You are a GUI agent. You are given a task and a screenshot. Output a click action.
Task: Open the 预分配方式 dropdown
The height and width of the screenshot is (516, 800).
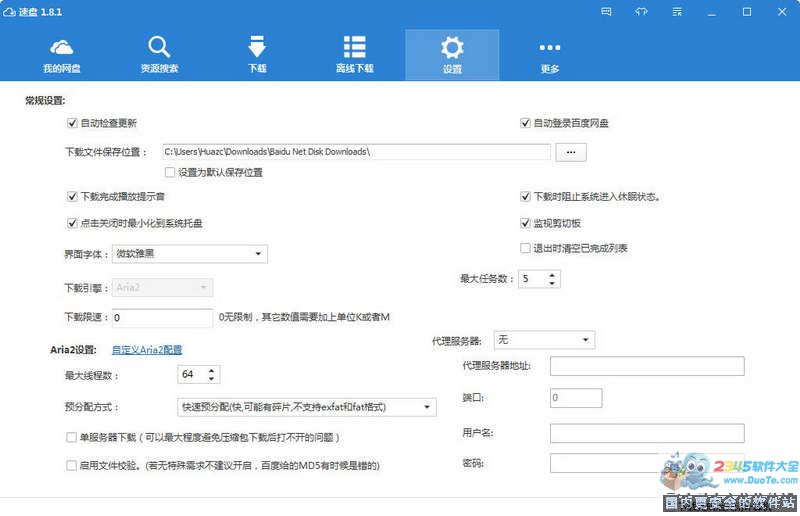point(307,407)
